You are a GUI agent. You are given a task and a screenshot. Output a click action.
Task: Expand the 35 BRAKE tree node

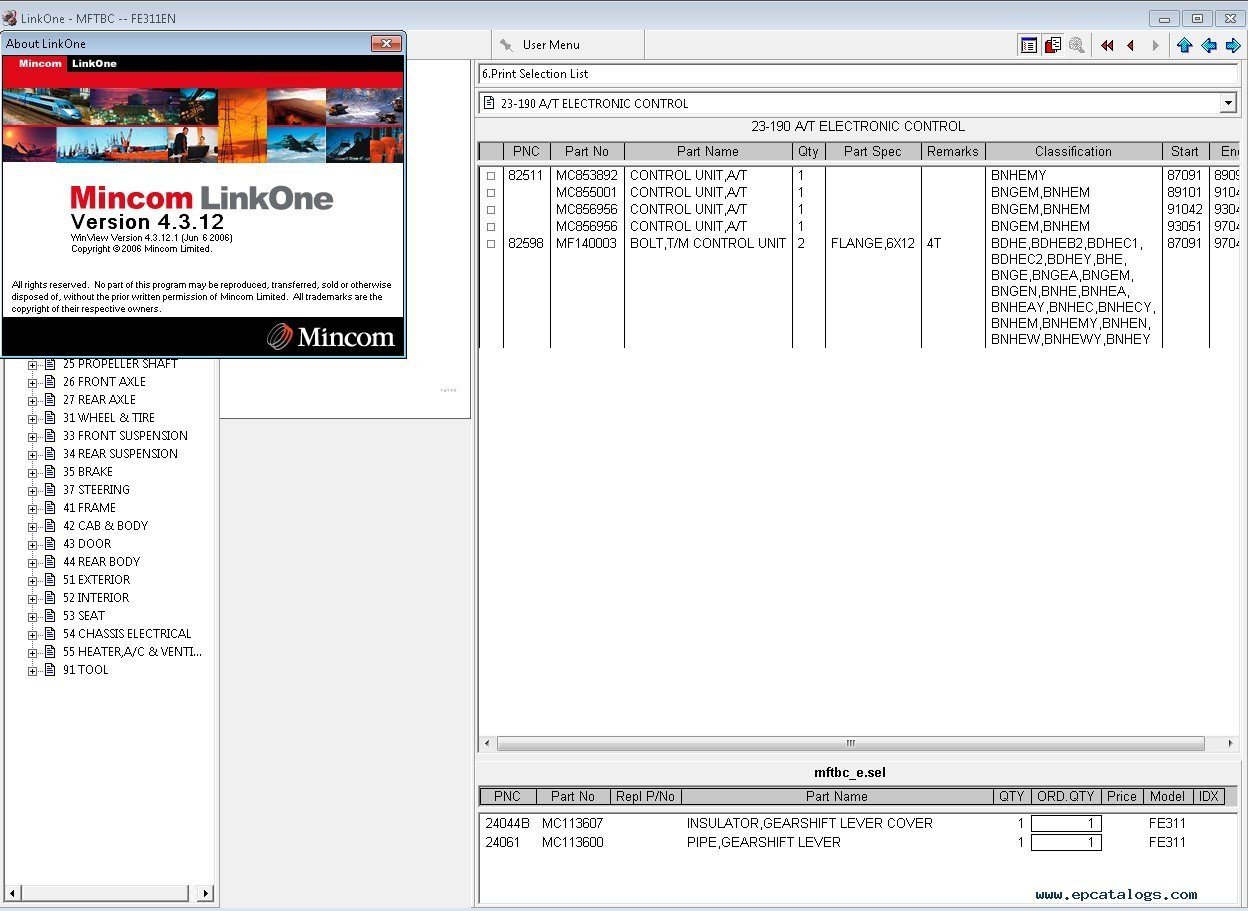[x=32, y=472]
